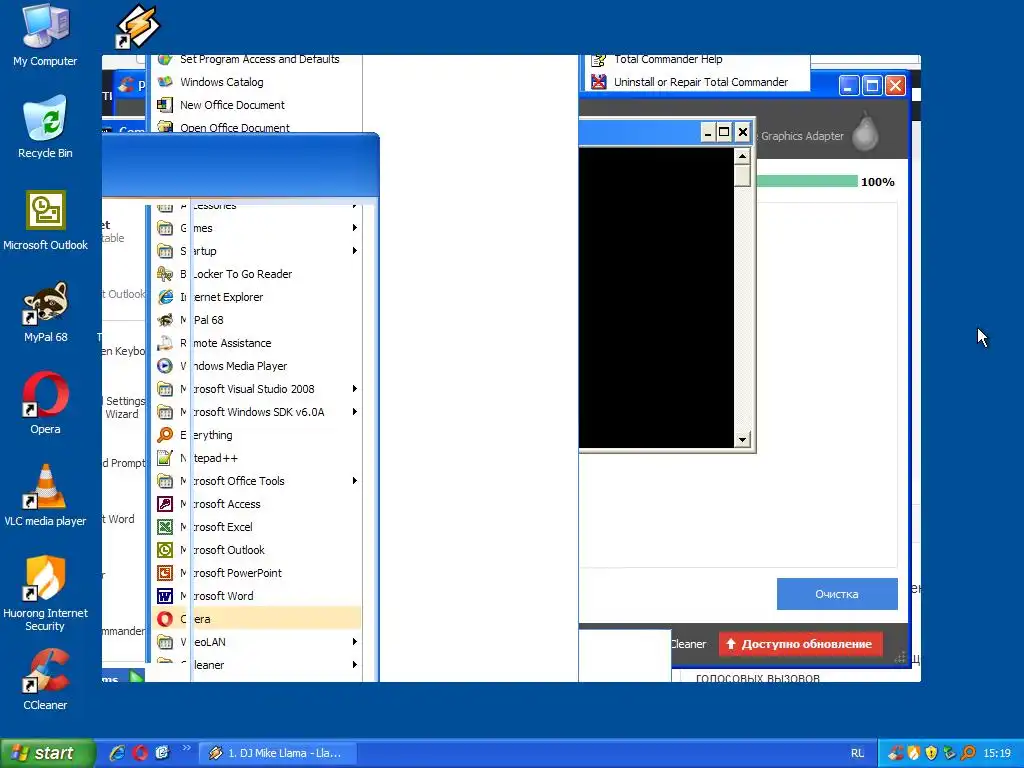This screenshot has width=1024, height=768.
Task: Select highlighted Opera entry in Programs menu
Action: pyautogui.click(x=257, y=619)
